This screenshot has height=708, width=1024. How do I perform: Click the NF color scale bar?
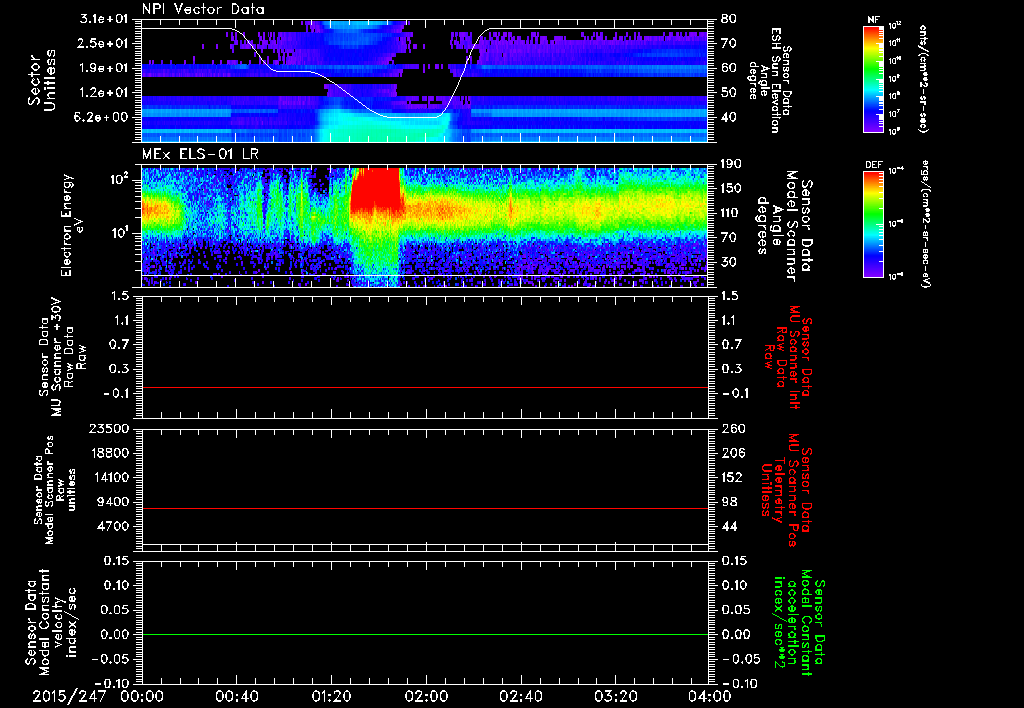874,79
